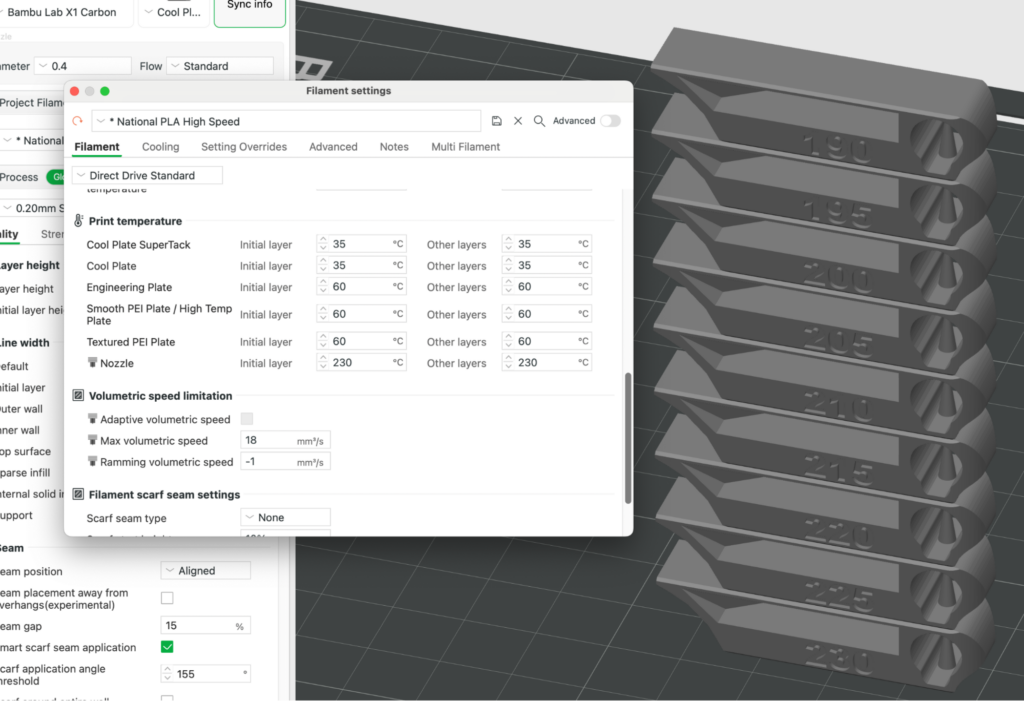Open the Multi Filament tab
The image size is (1024, 701).
tap(466, 147)
